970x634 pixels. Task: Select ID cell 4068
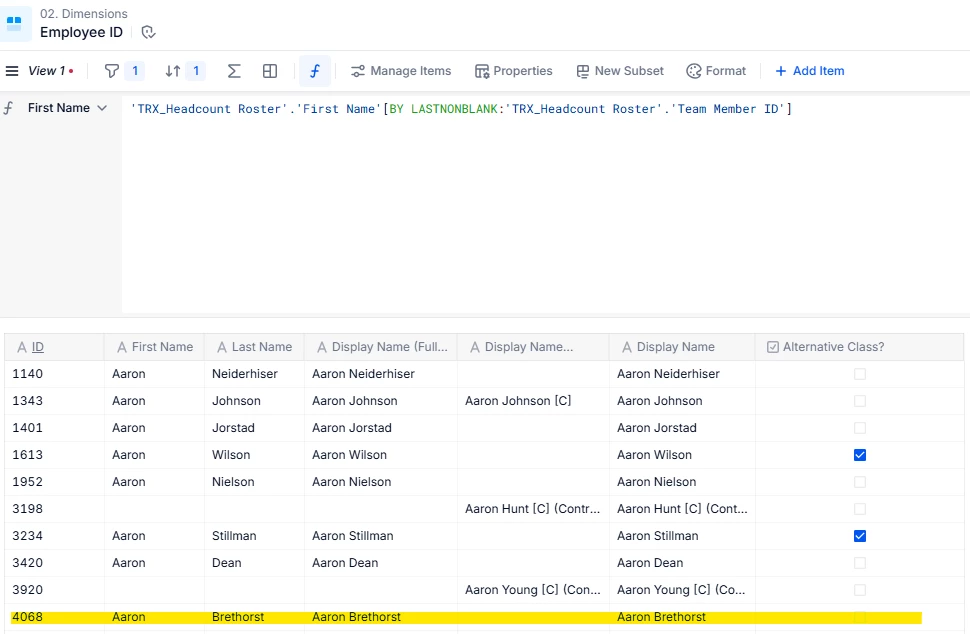coord(54,617)
